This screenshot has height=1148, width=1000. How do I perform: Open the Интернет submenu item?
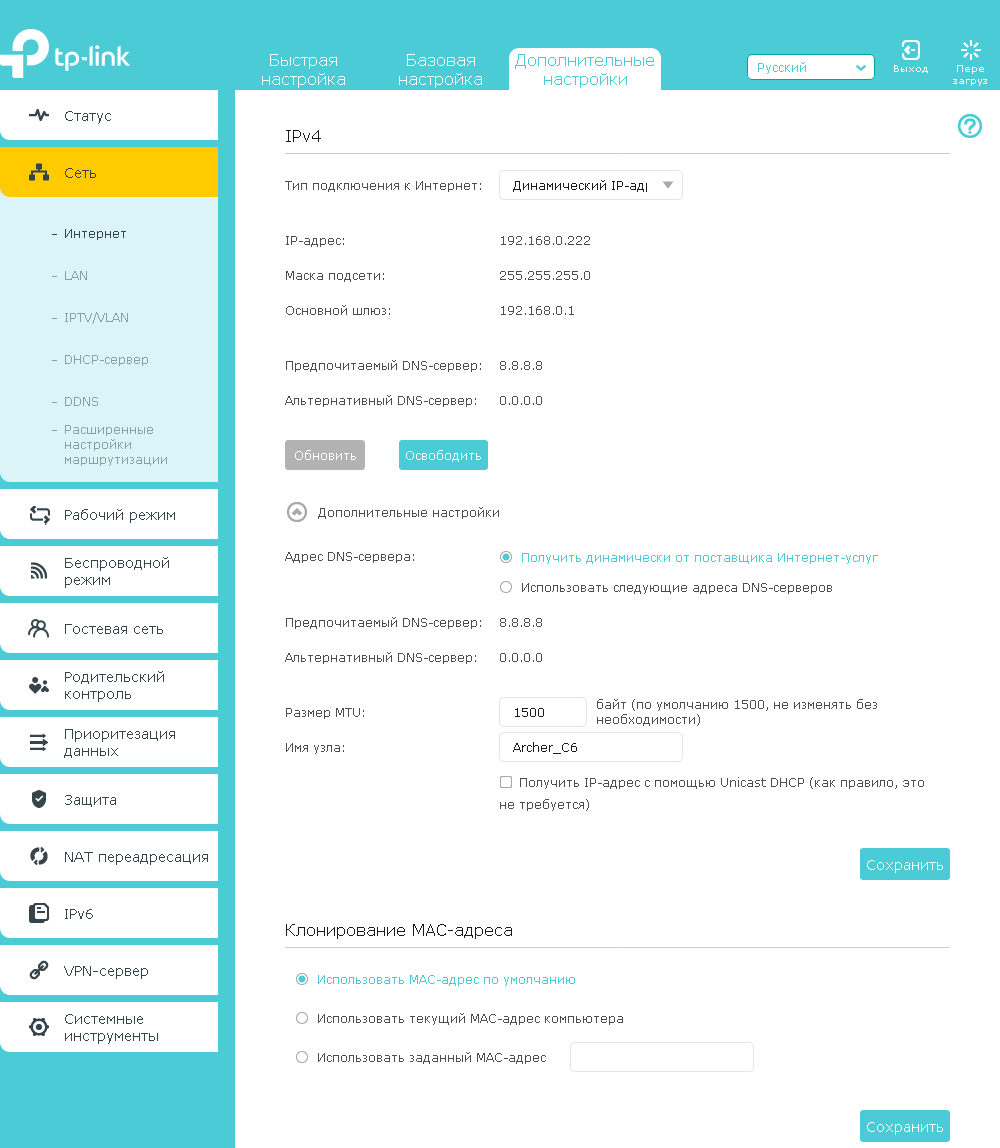(x=95, y=234)
